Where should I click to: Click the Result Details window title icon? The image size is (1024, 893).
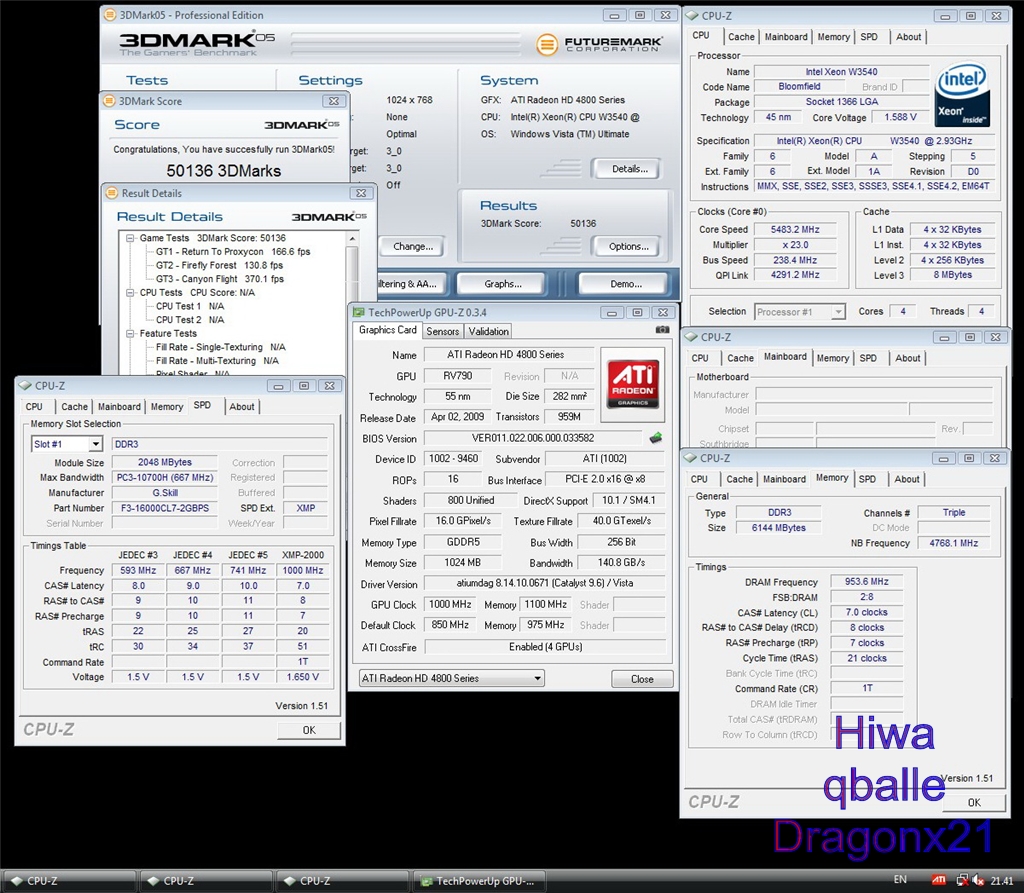tap(112, 193)
